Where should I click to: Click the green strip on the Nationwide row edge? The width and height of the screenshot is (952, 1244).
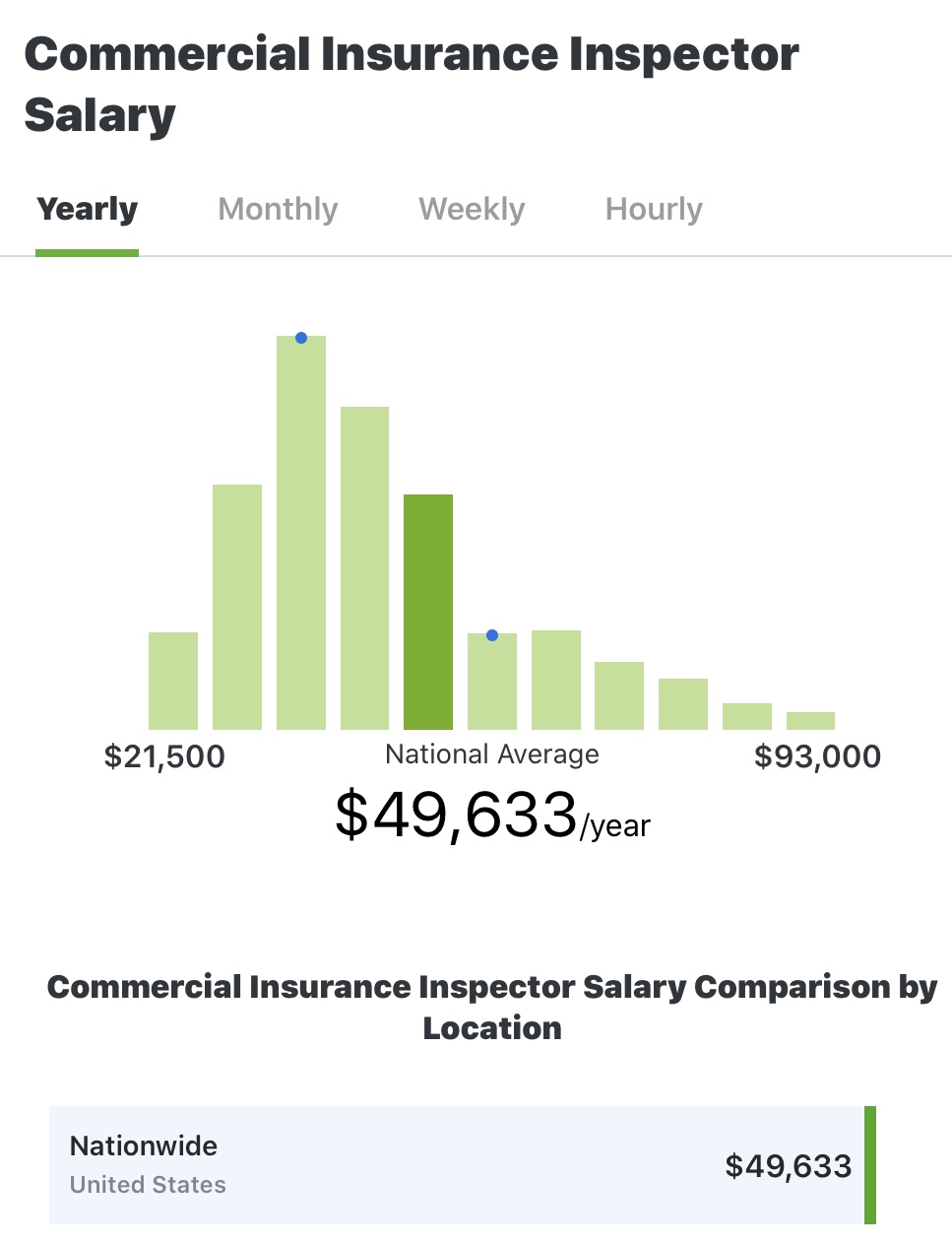coord(870,1165)
